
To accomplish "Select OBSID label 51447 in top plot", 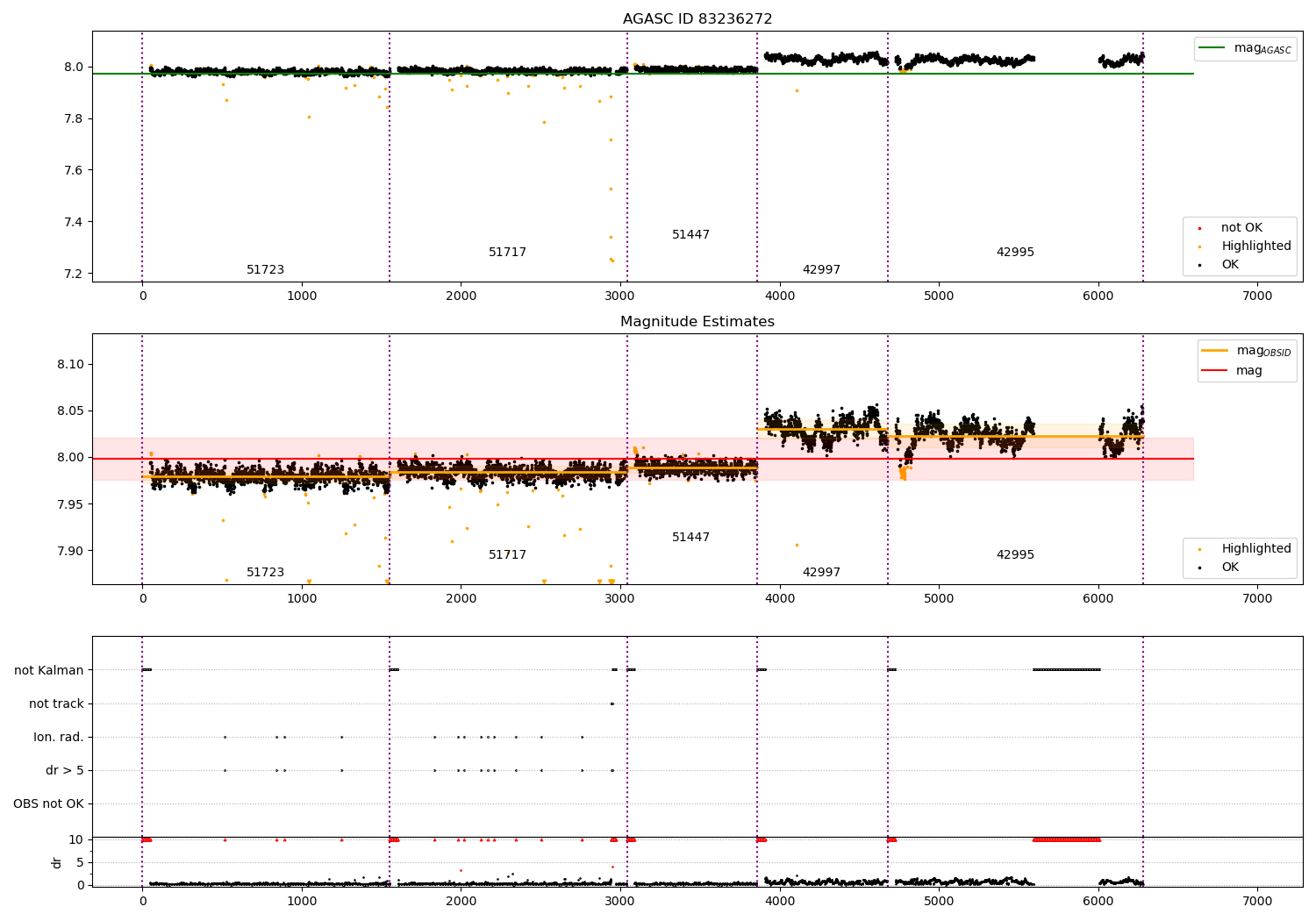I will pos(690,235).
